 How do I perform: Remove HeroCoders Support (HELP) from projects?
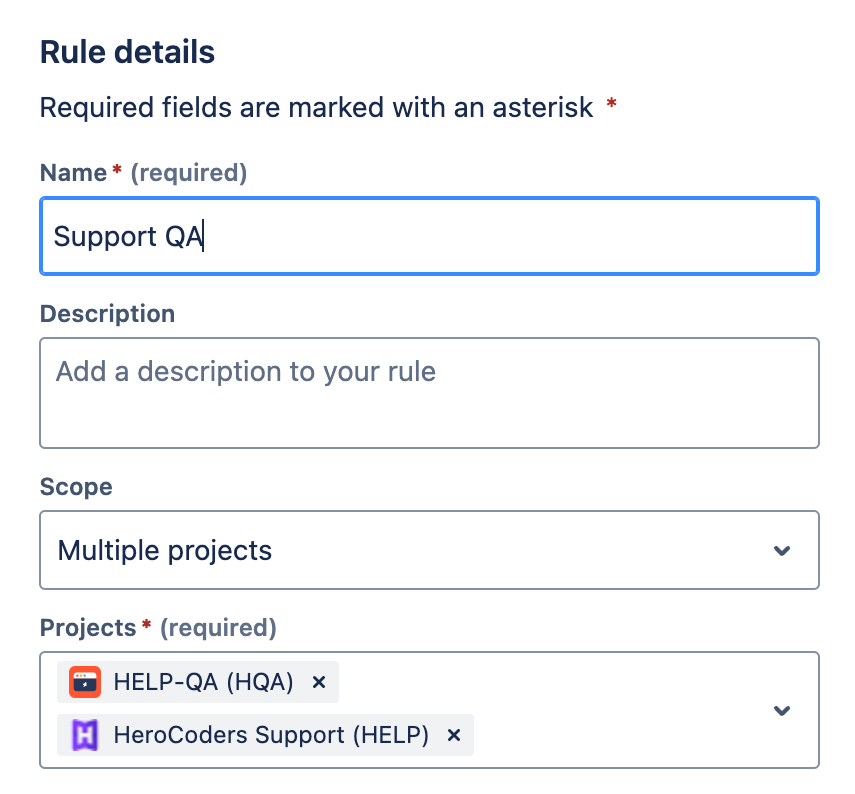point(453,735)
